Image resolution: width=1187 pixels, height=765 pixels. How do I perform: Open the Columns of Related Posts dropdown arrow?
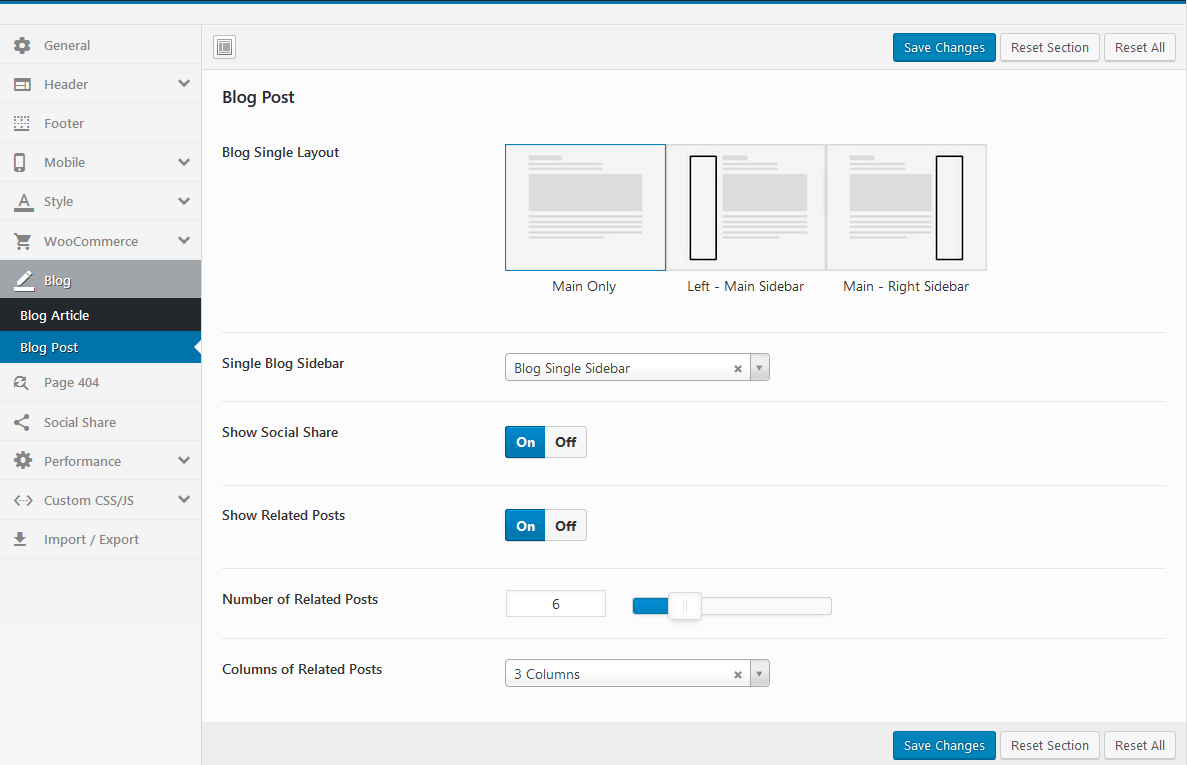click(x=759, y=673)
